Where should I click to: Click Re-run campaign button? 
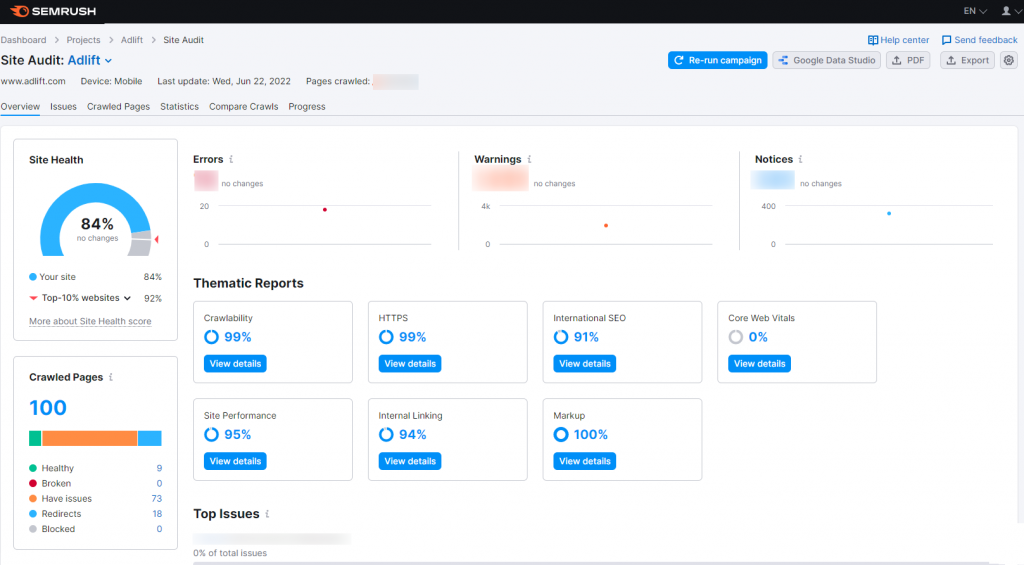pyautogui.click(x=718, y=60)
